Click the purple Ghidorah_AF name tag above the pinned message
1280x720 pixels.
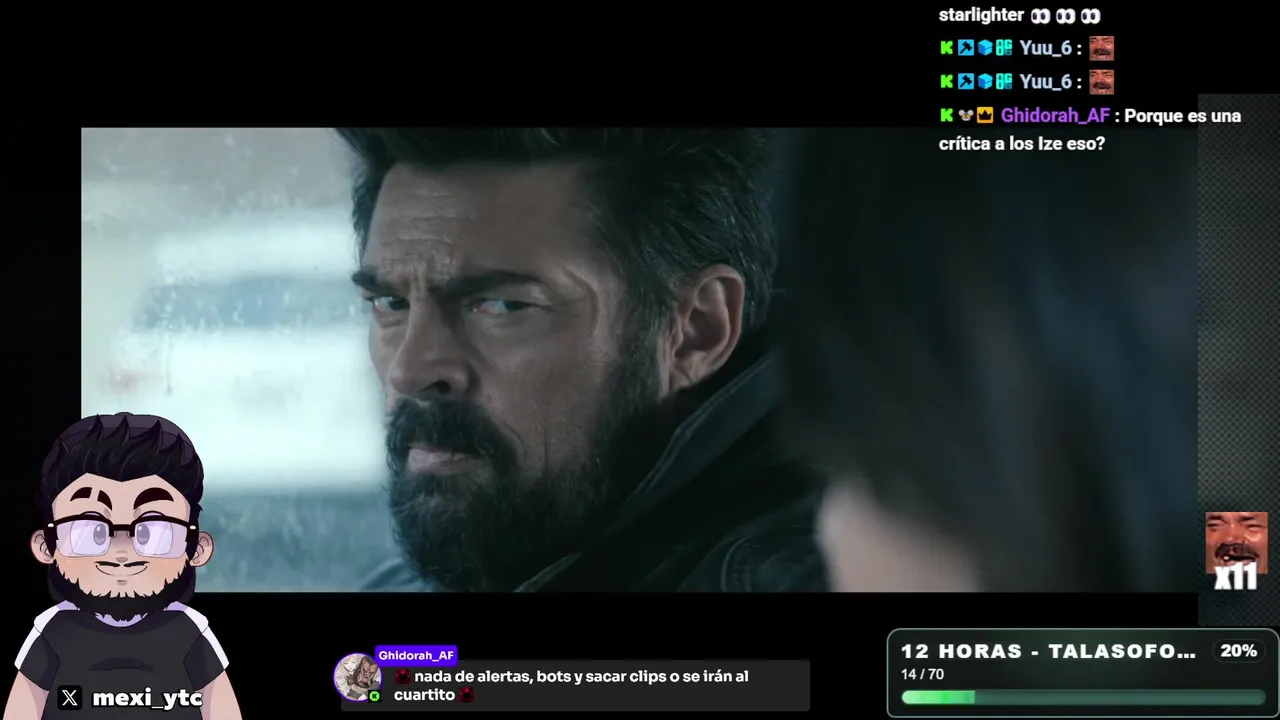(x=416, y=655)
